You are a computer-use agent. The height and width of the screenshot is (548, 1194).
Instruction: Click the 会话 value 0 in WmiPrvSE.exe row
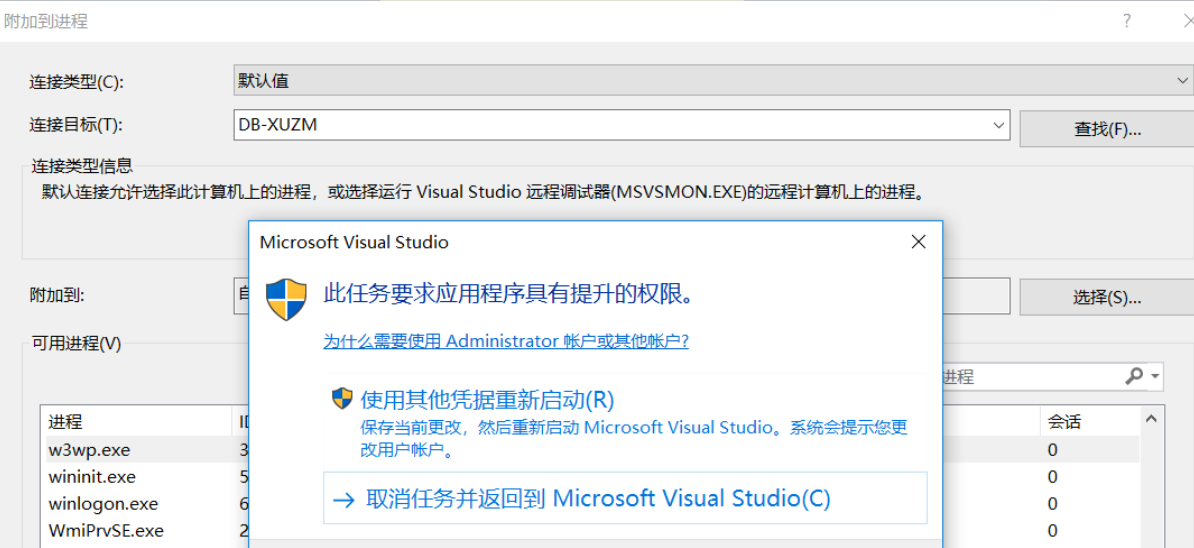1052,530
